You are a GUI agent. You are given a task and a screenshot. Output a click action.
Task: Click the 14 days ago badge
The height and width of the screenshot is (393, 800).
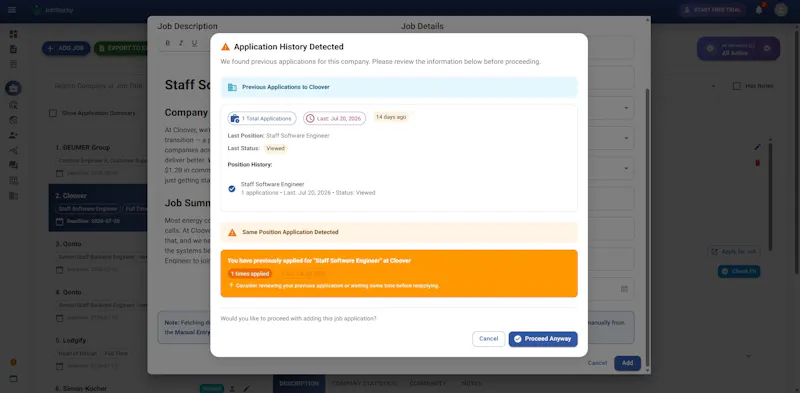tap(391, 117)
